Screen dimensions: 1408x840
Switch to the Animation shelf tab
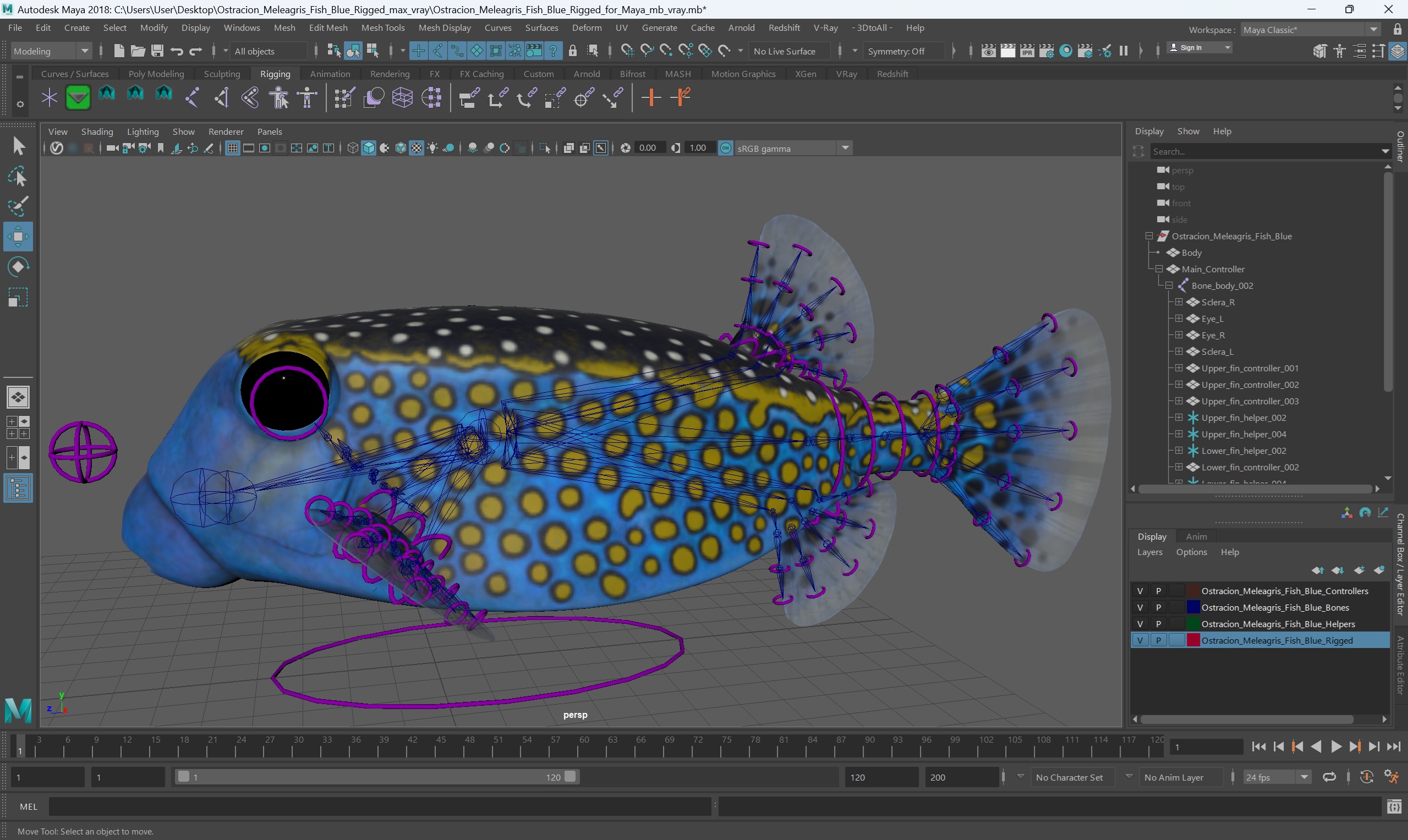pyautogui.click(x=330, y=74)
